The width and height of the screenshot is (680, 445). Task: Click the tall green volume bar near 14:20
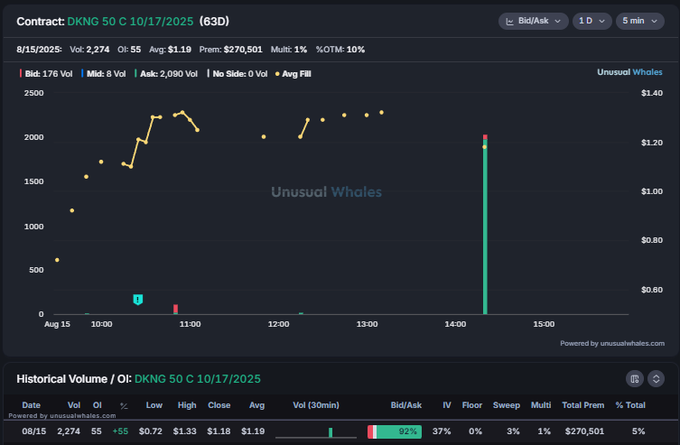click(x=485, y=226)
